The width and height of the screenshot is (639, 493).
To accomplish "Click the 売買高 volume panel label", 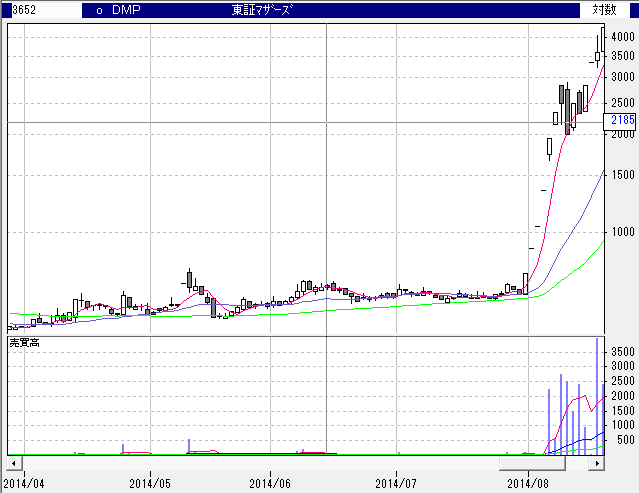I will click(x=24, y=343).
